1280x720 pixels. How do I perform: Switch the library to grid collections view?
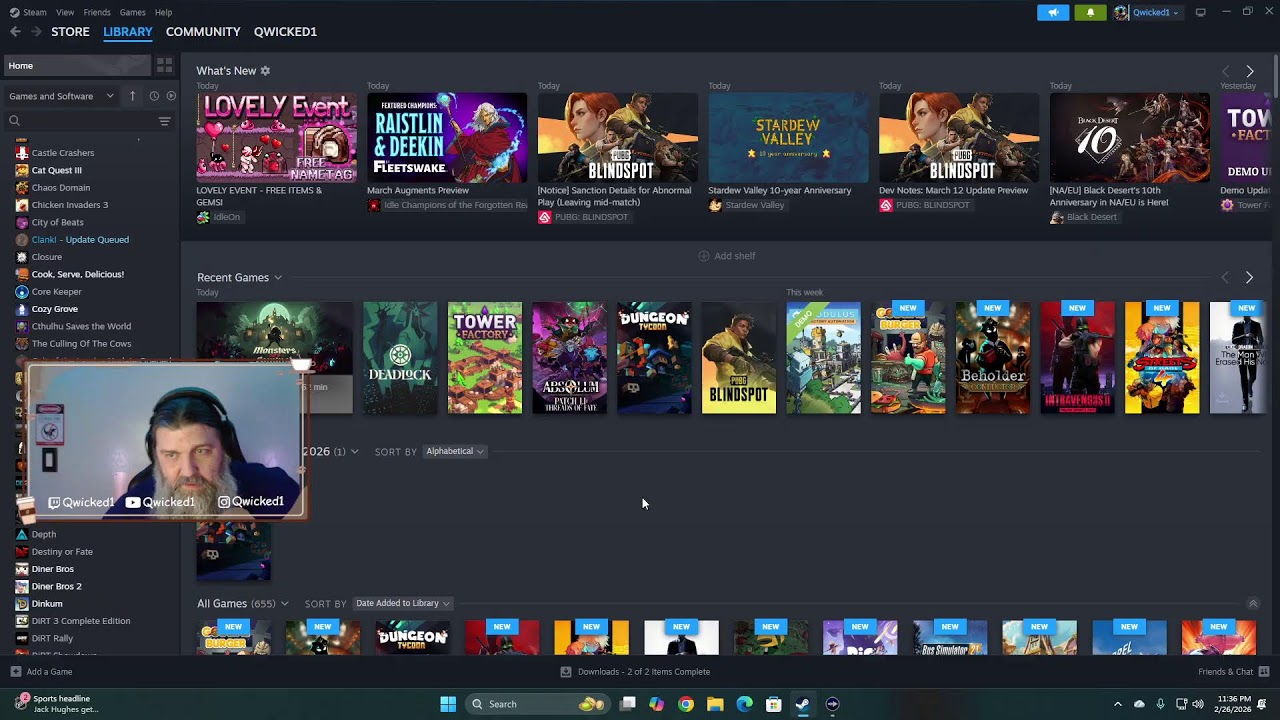[164, 65]
